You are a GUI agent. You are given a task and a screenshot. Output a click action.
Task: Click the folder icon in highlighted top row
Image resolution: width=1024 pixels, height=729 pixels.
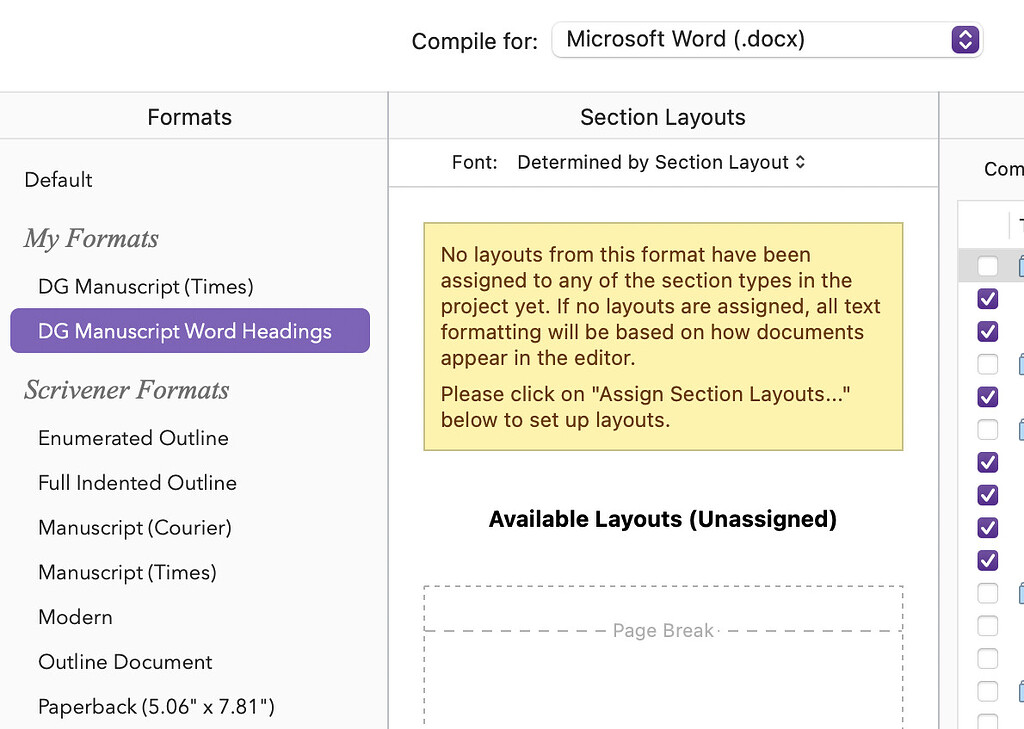[x=1019, y=266]
